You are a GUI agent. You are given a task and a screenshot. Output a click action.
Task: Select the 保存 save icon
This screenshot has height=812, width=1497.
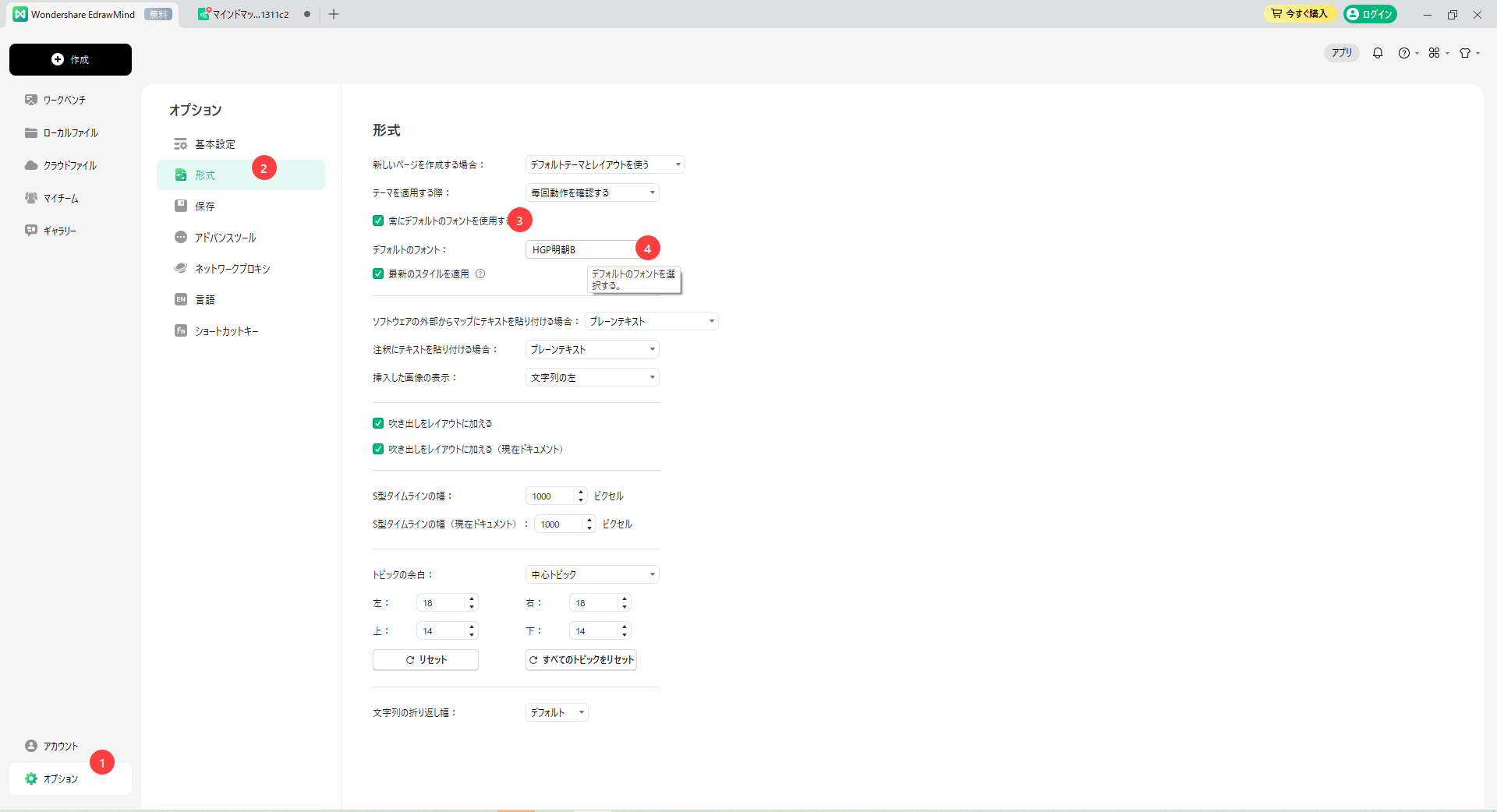[181, 206]
